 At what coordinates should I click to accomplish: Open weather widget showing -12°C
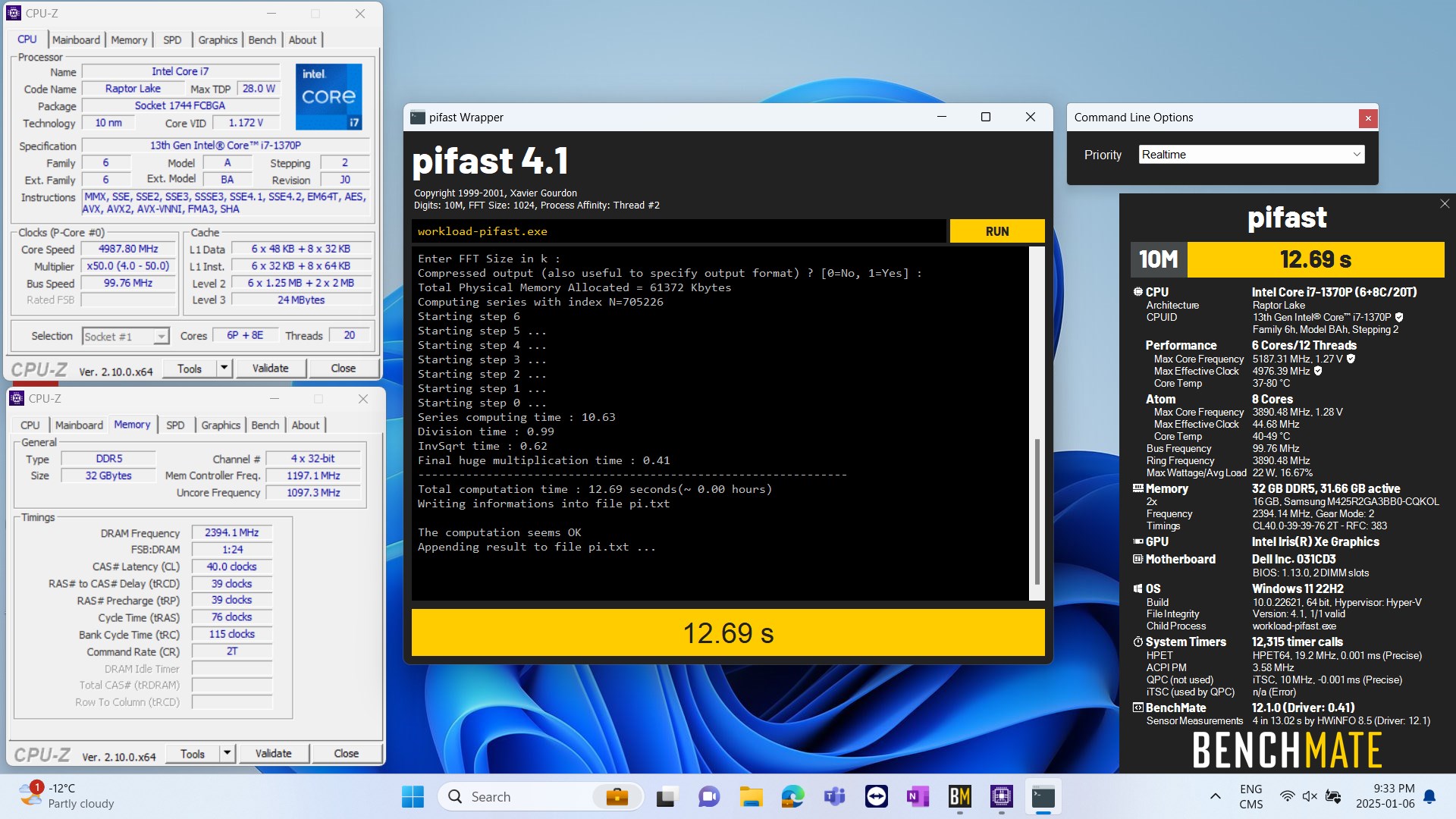coord(68,796)
